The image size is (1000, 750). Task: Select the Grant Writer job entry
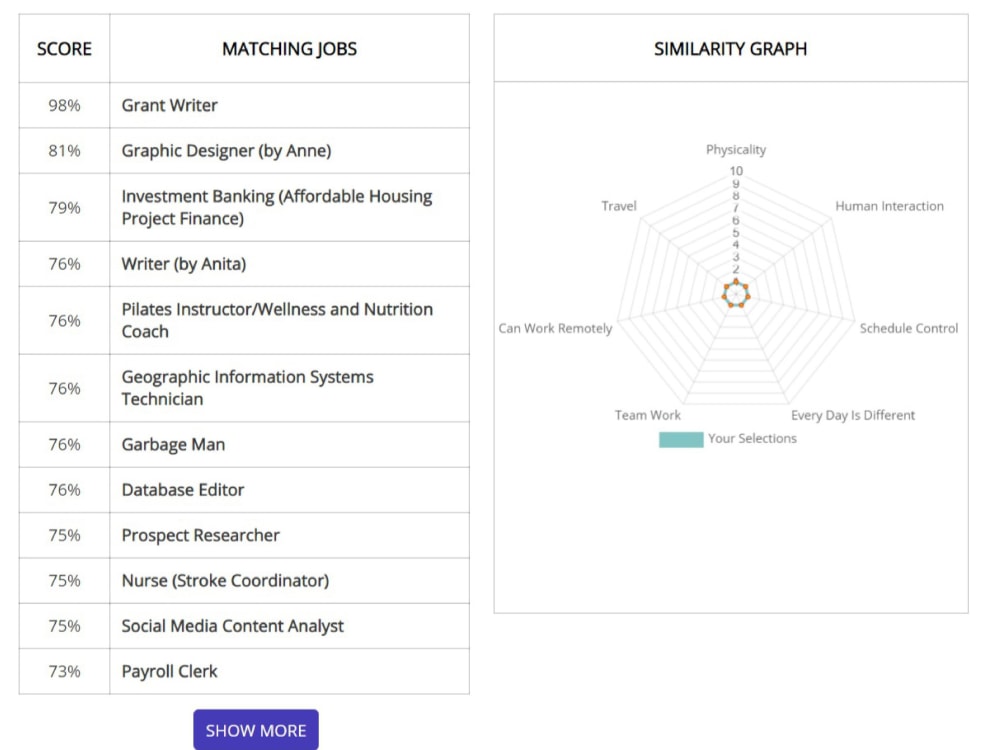[168, 105]
